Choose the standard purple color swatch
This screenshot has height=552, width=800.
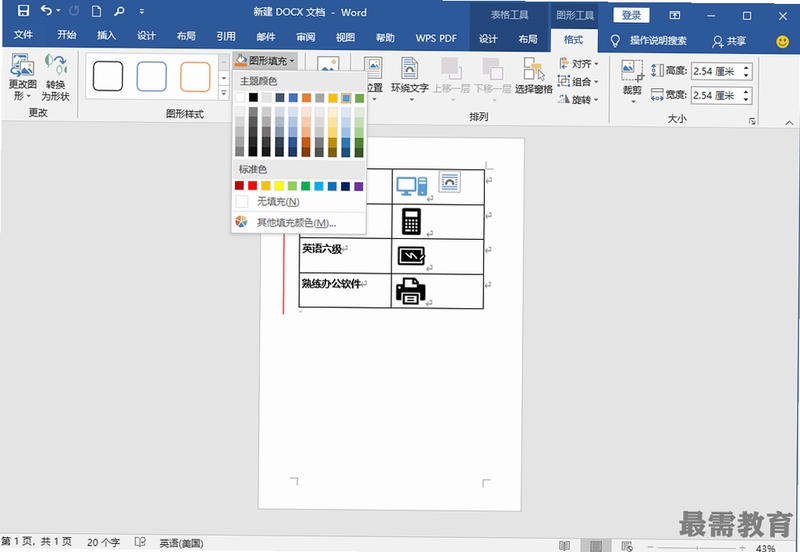[x=359, y=186]
